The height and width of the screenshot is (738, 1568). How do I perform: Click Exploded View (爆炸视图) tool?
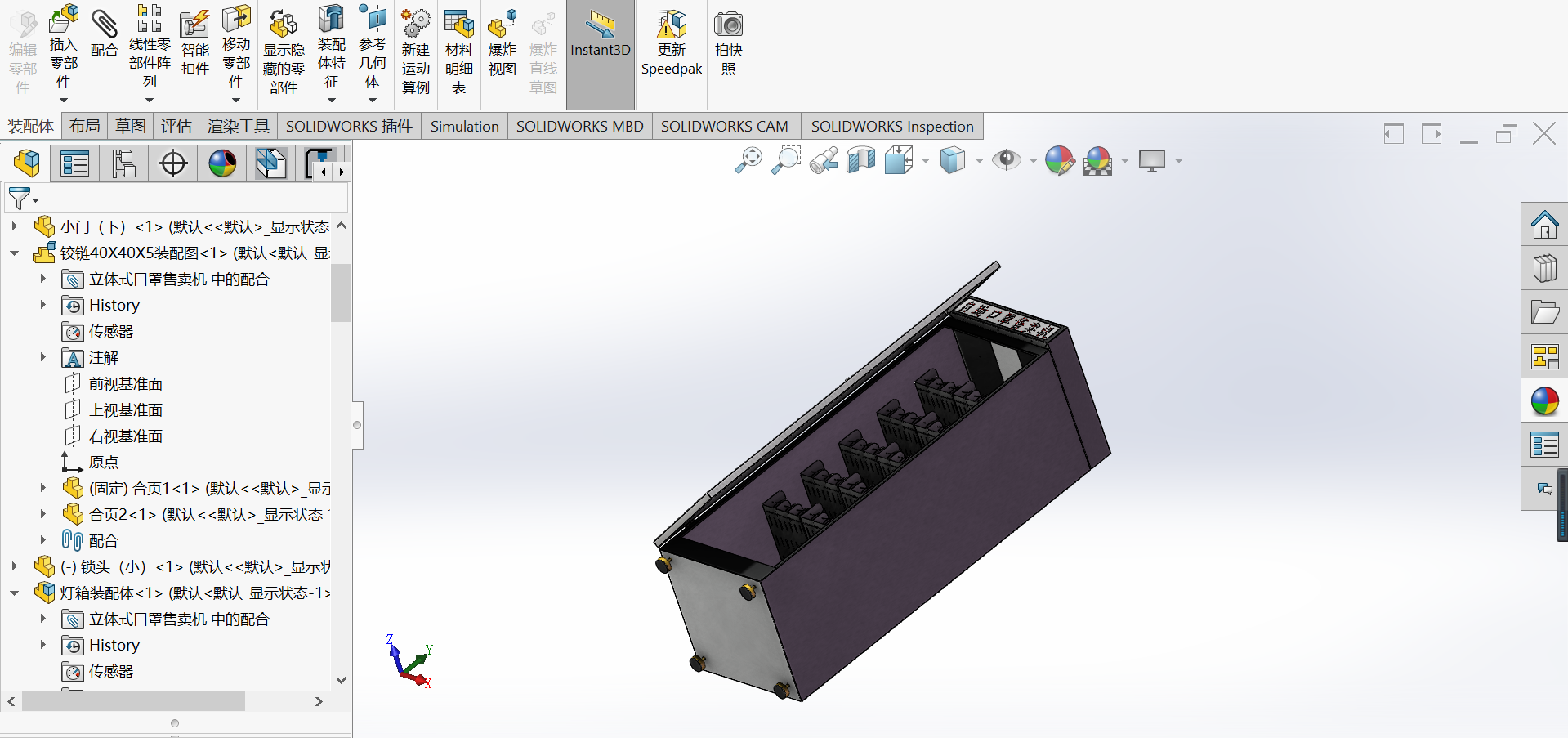(502, 44)
